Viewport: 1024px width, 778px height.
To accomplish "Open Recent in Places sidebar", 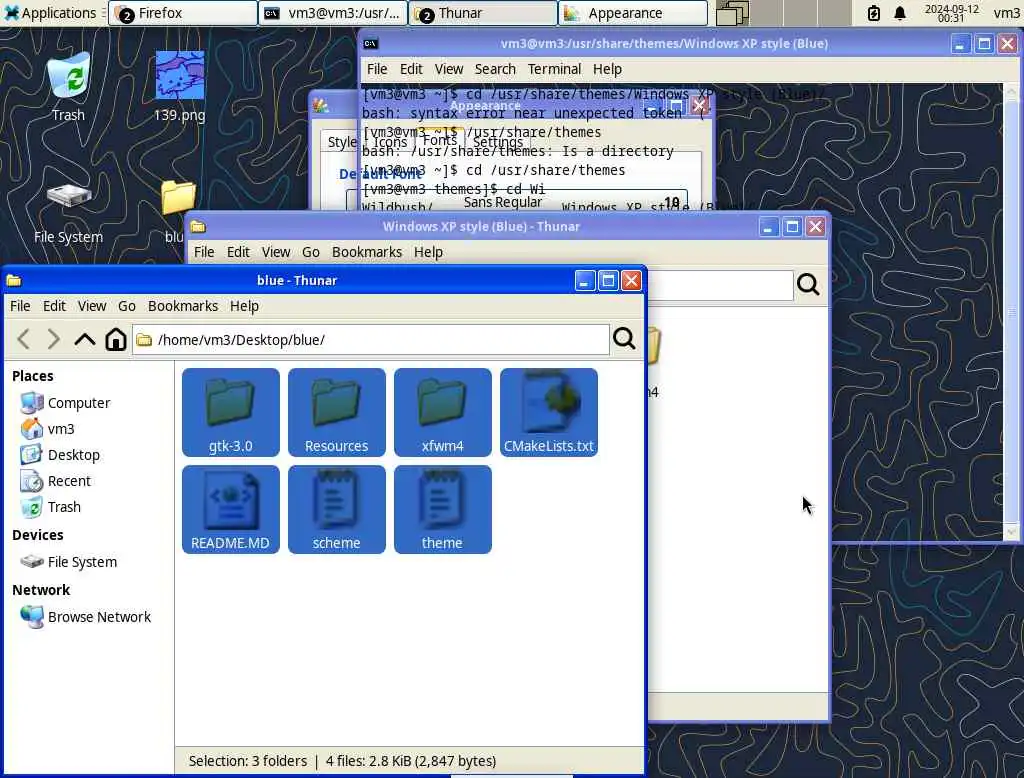I will pos(56,481).
